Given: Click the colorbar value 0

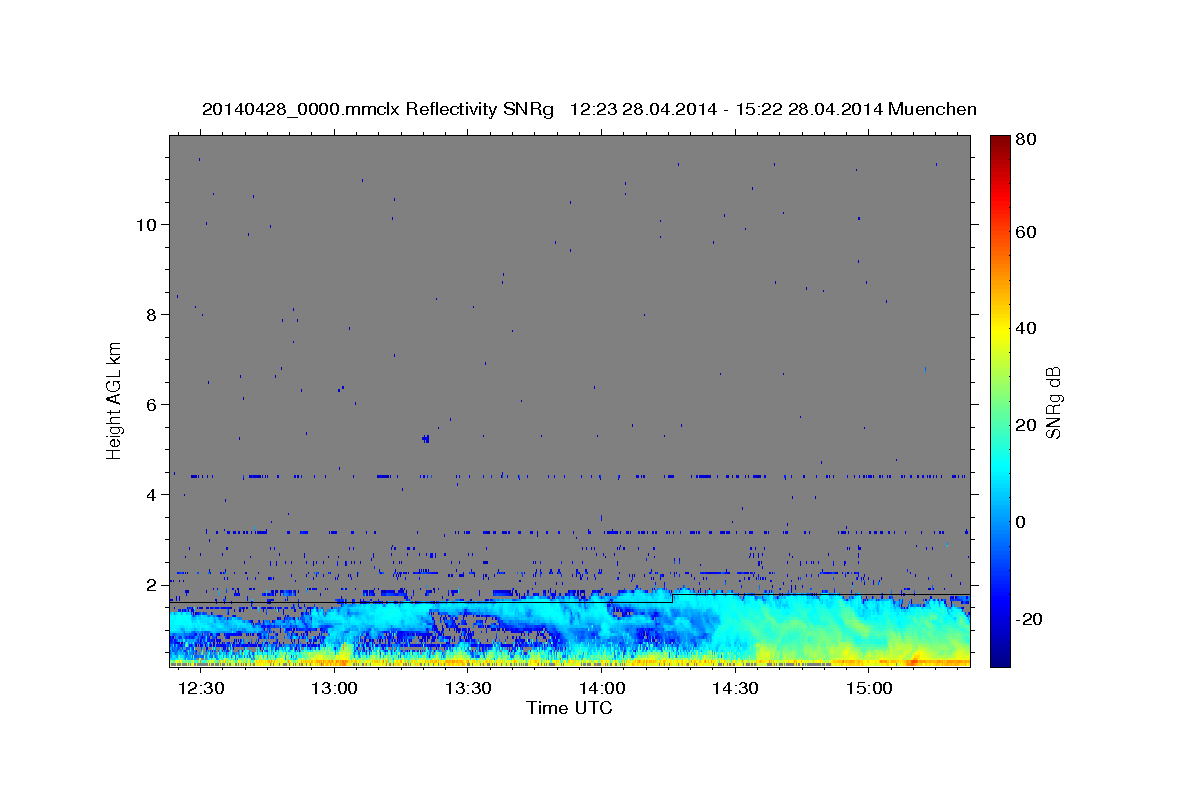Looking at the screenshot, I should tap(1022, 522).
